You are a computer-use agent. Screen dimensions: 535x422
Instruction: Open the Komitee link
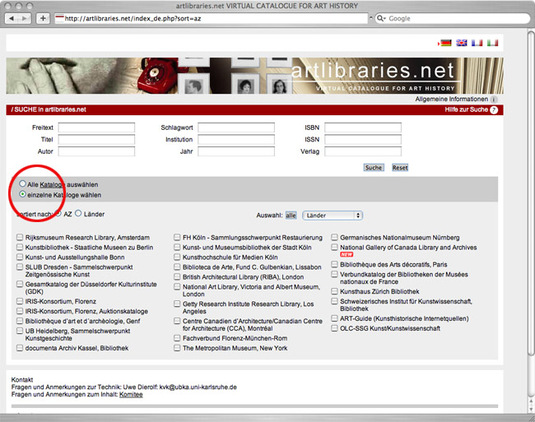point(131,394)
